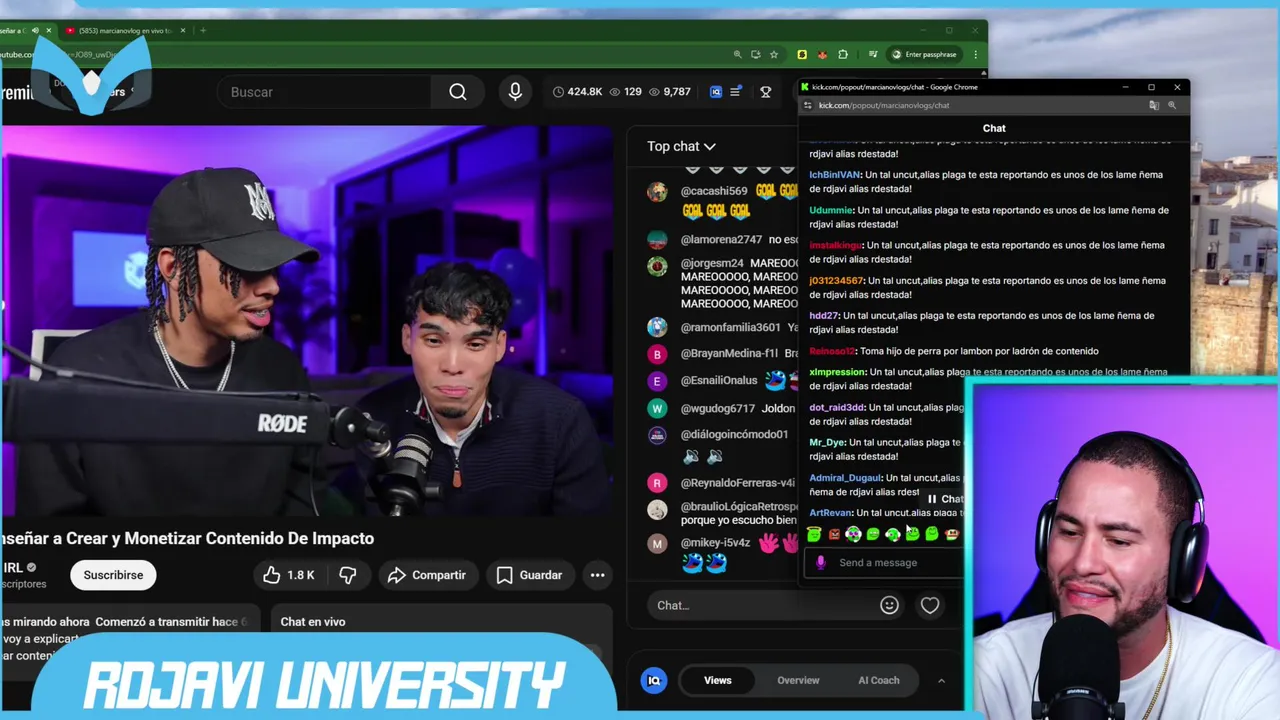Click username Udummie in Kick chat
This screenshot has width=1280, height=720.
831,210
